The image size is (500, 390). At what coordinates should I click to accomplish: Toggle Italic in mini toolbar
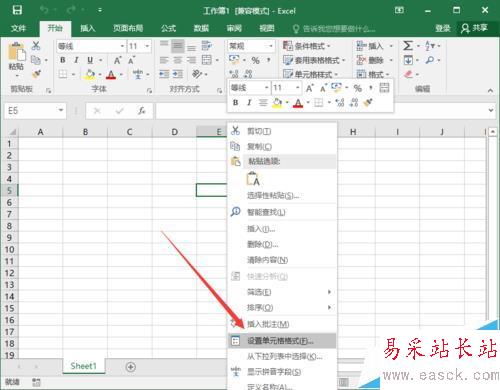coord(249,103)
